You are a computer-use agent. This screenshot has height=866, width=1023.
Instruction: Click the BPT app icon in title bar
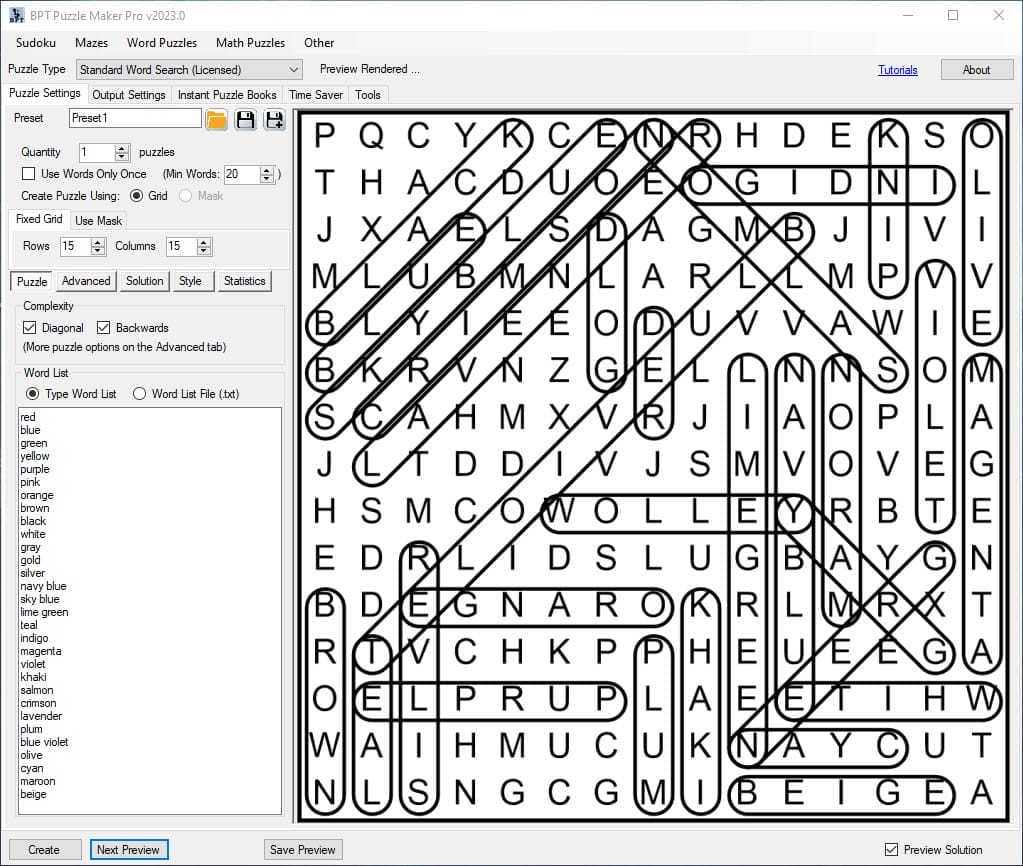click(x=17, y=15)
